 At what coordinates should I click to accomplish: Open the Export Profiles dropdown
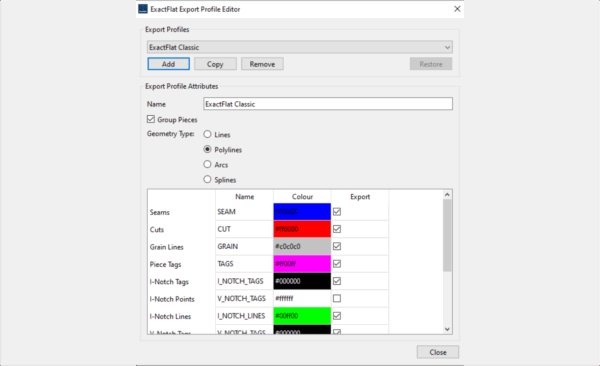[x=300, y=47]
